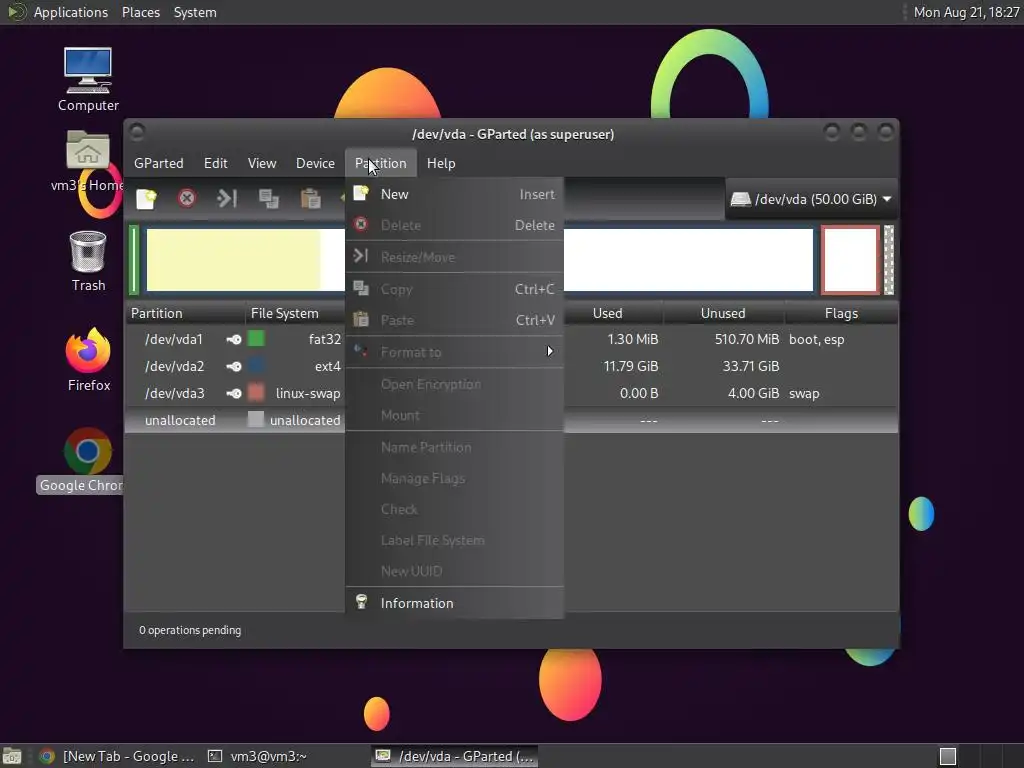Open the Help menu
Image resolution: width=1024 pixels, height=768 pixels.
(x=441, y=163)
